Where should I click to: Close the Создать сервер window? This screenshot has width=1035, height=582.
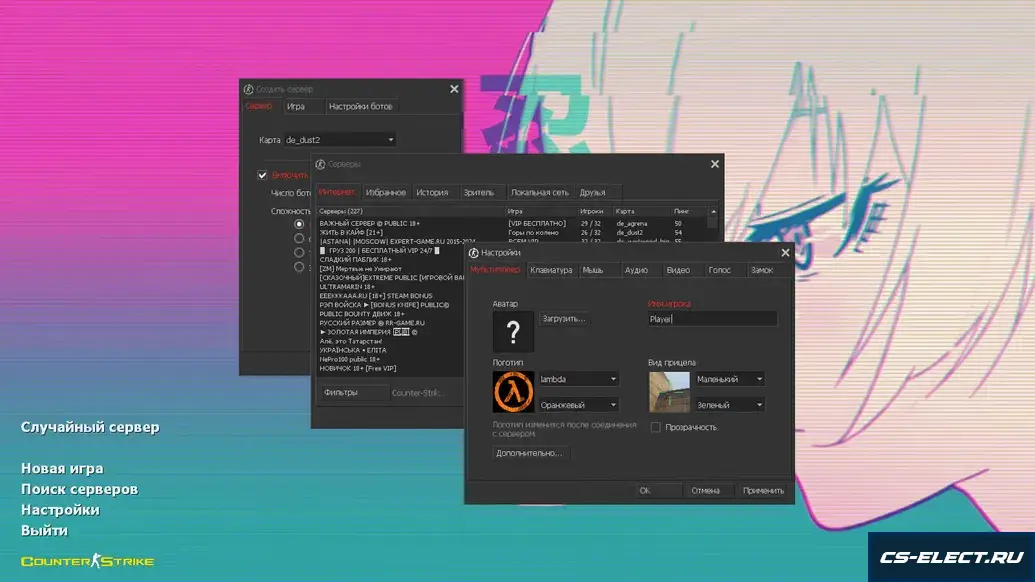pyautogui.click(x=454, y=89)
